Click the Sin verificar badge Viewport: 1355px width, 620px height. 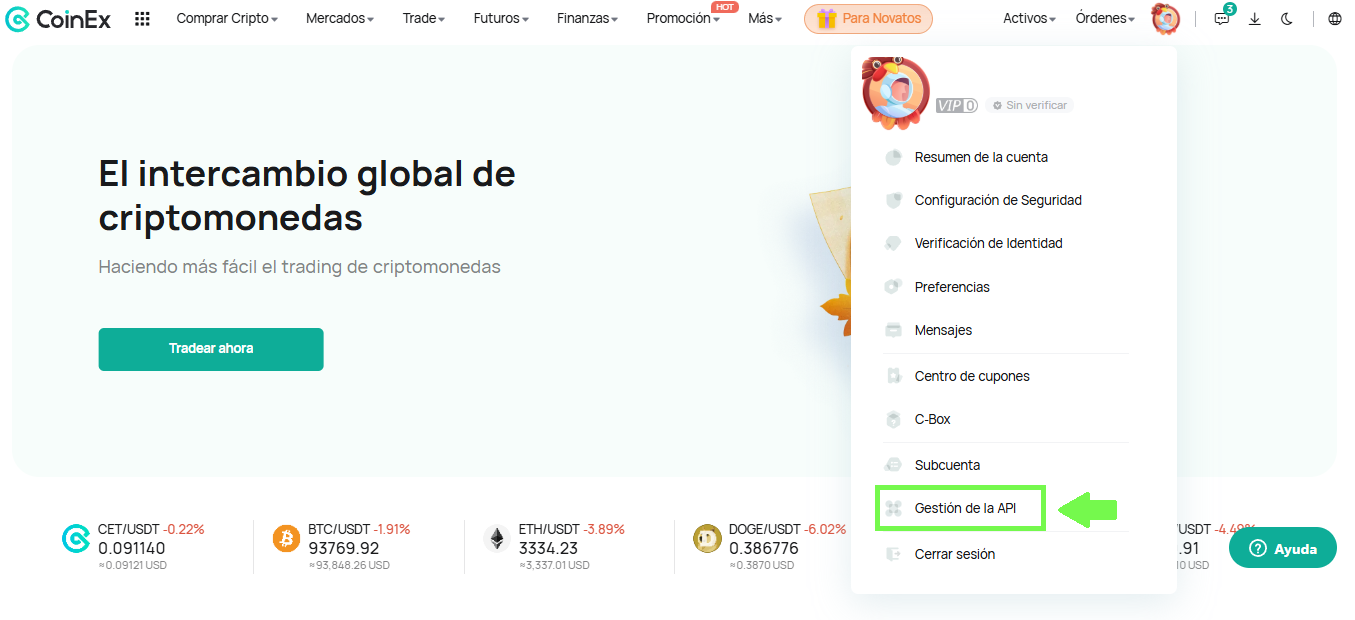tap(1029, 105)
